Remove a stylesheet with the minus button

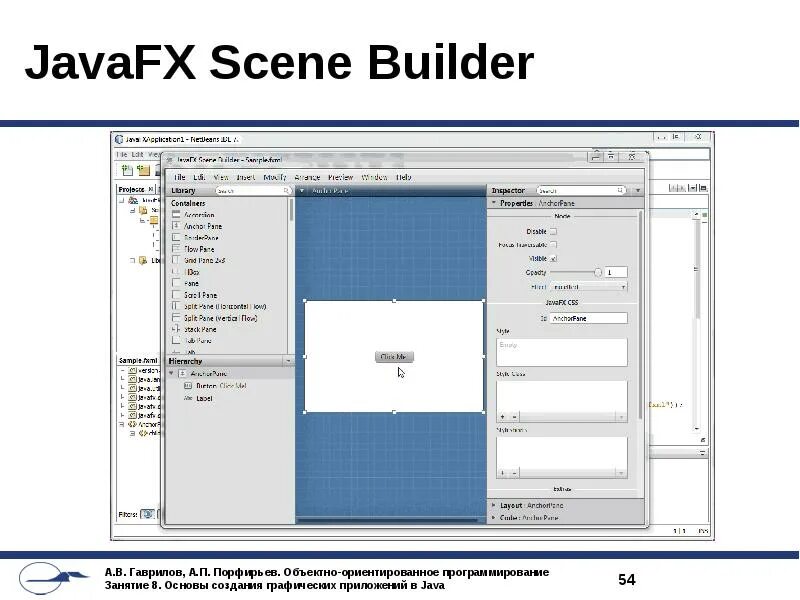pyautogui.click(x=514, y=473)
